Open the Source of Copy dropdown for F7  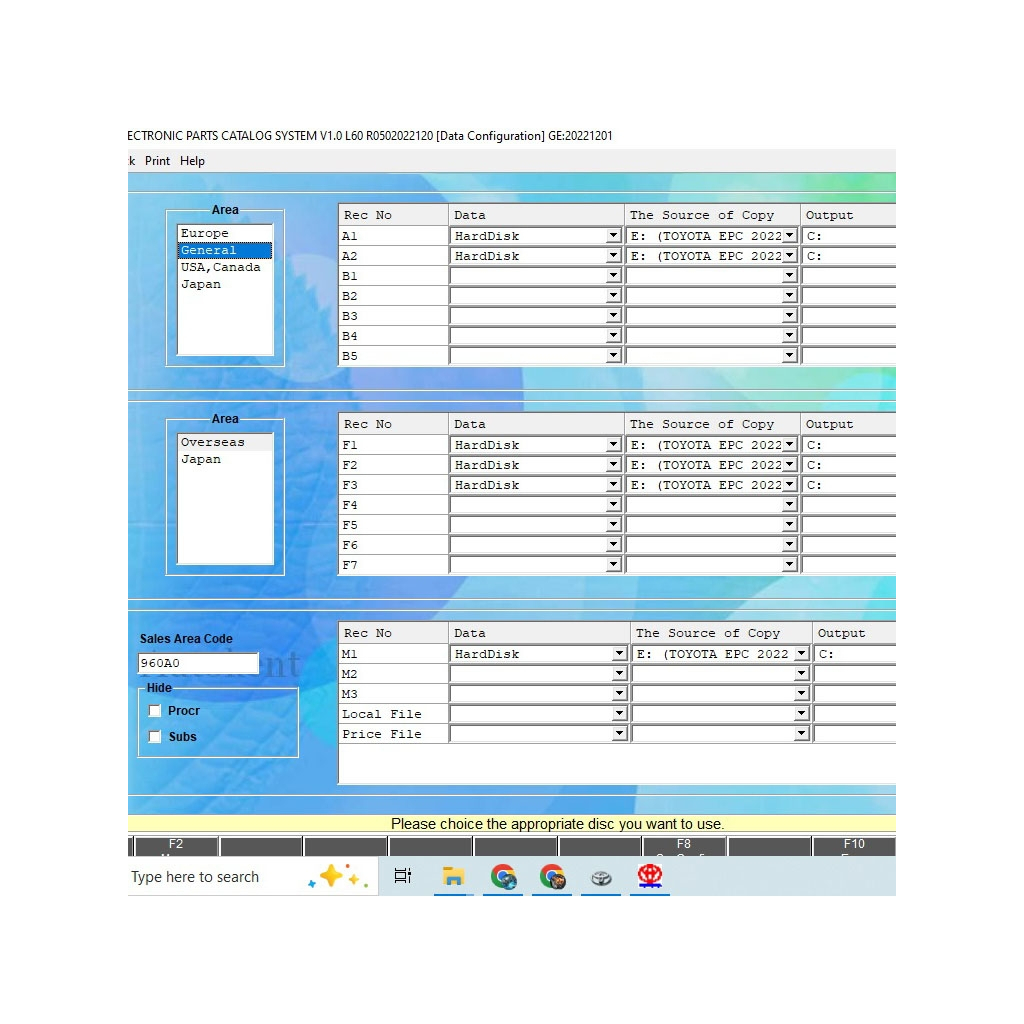pos(790,565)
